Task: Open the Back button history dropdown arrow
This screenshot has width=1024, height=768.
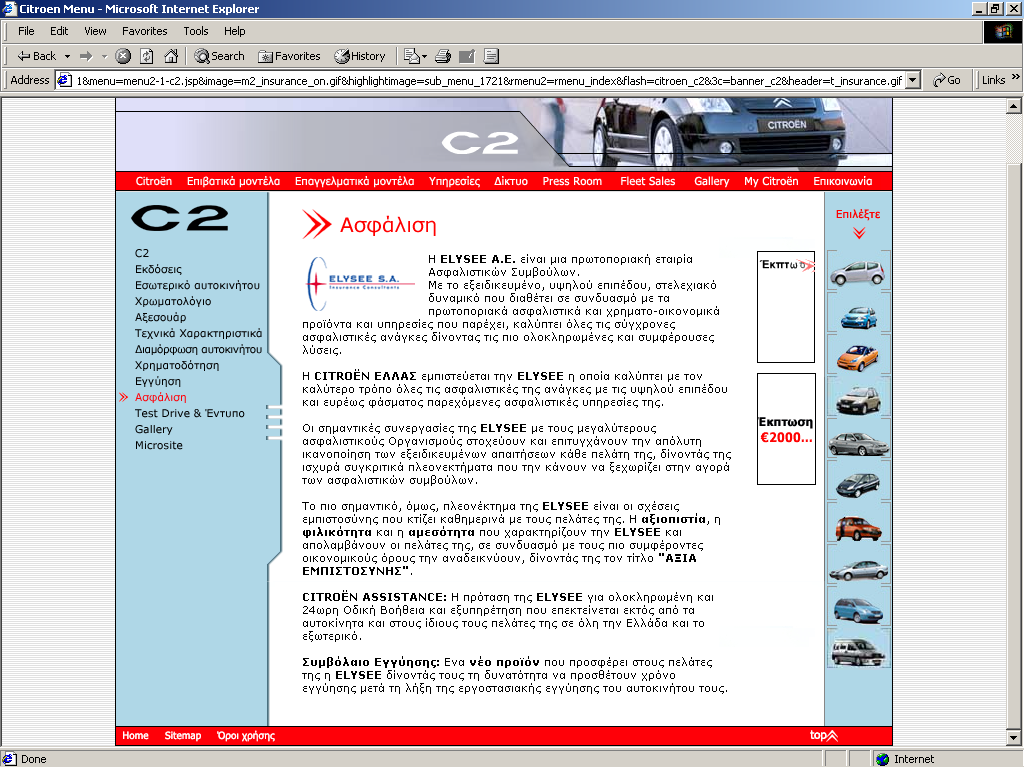Action: [67, 56]
